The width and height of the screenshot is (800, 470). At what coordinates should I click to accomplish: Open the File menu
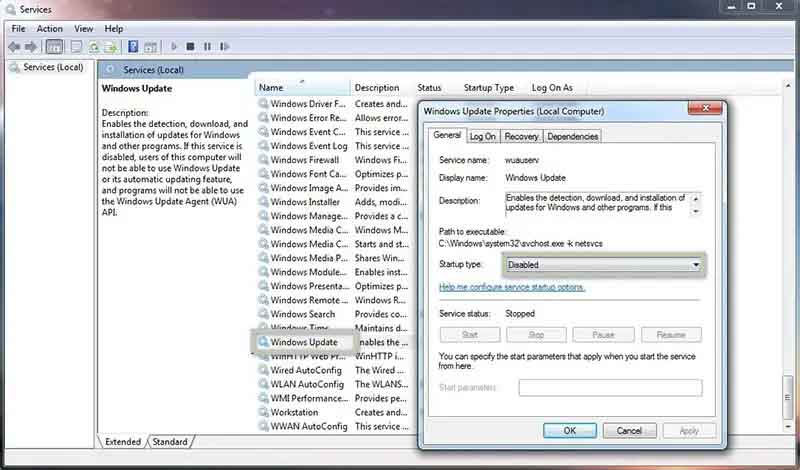(x=18, y=29)
